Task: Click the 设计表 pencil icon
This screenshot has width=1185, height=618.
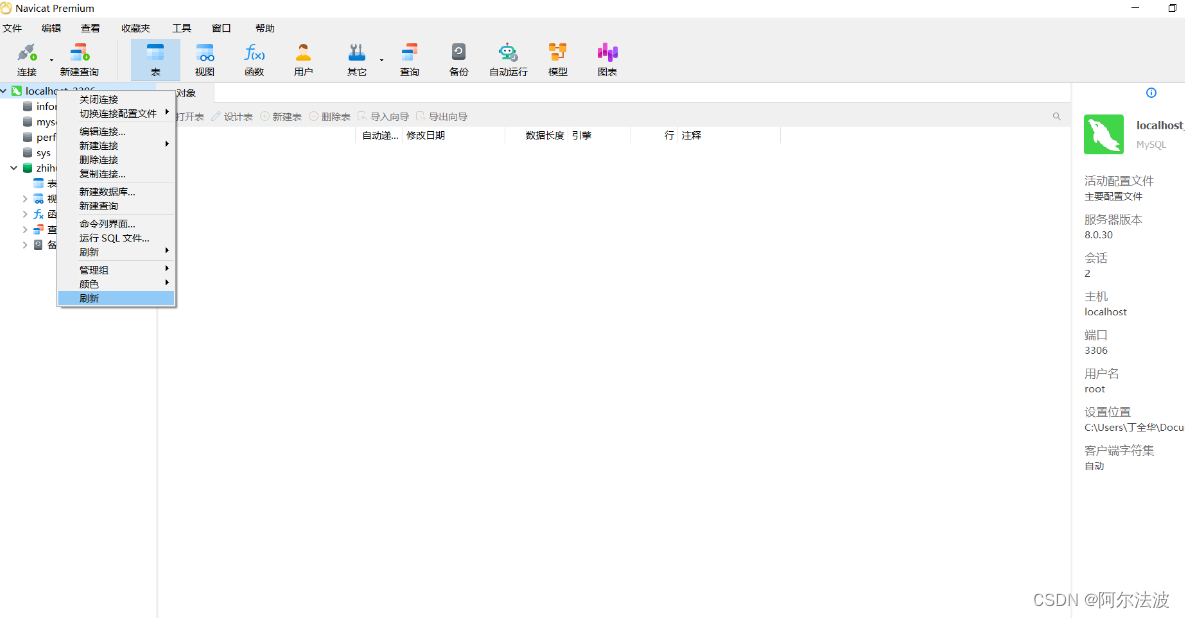Action: 215,116
